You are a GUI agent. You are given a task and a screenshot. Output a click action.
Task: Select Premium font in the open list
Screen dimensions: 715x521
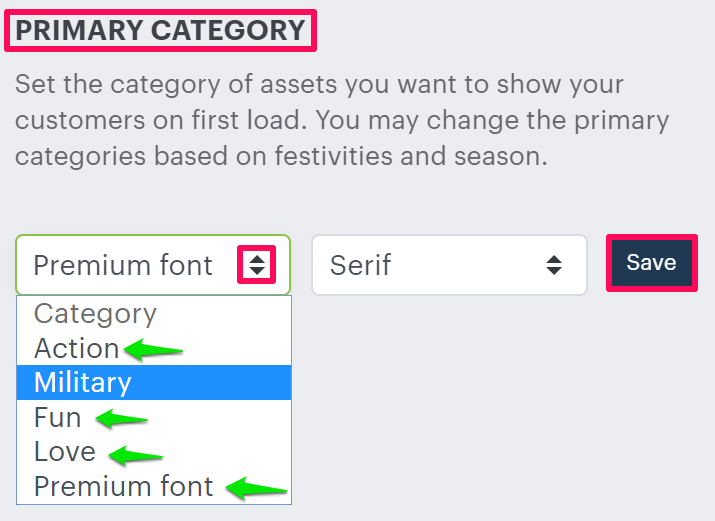coord(124,486)
